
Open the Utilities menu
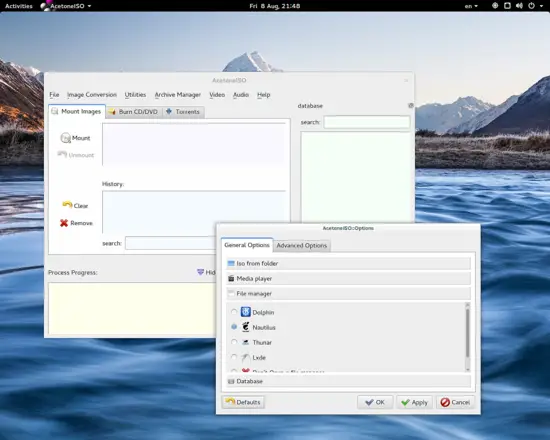pos(135,95)
